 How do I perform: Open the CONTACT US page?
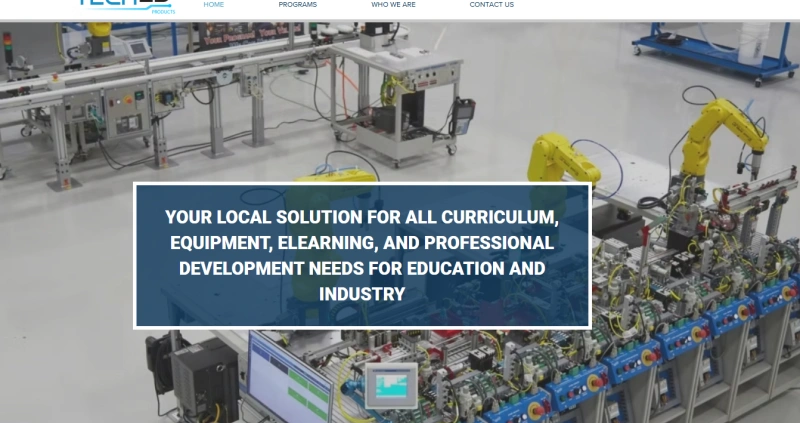(x=491, y=5)
